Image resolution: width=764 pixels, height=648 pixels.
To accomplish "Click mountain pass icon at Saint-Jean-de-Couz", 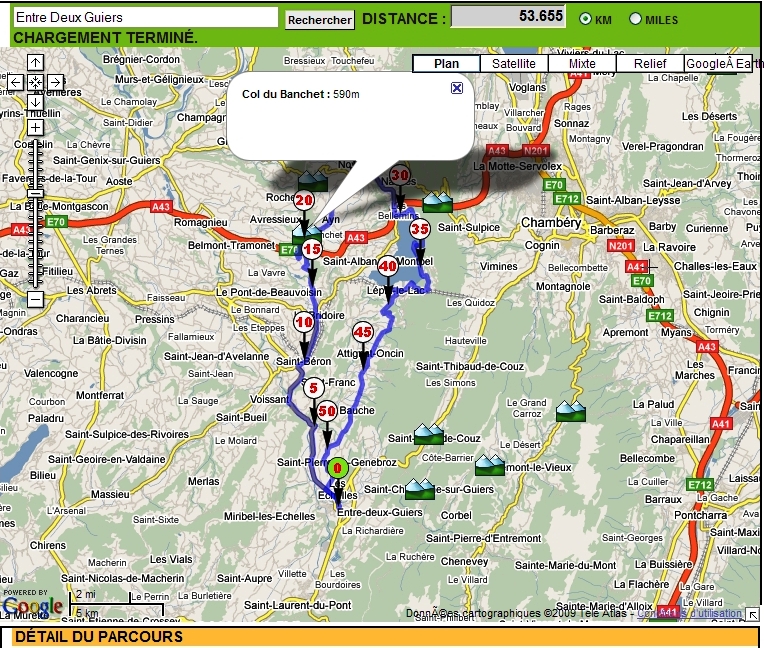I will (x=428, y=434).
